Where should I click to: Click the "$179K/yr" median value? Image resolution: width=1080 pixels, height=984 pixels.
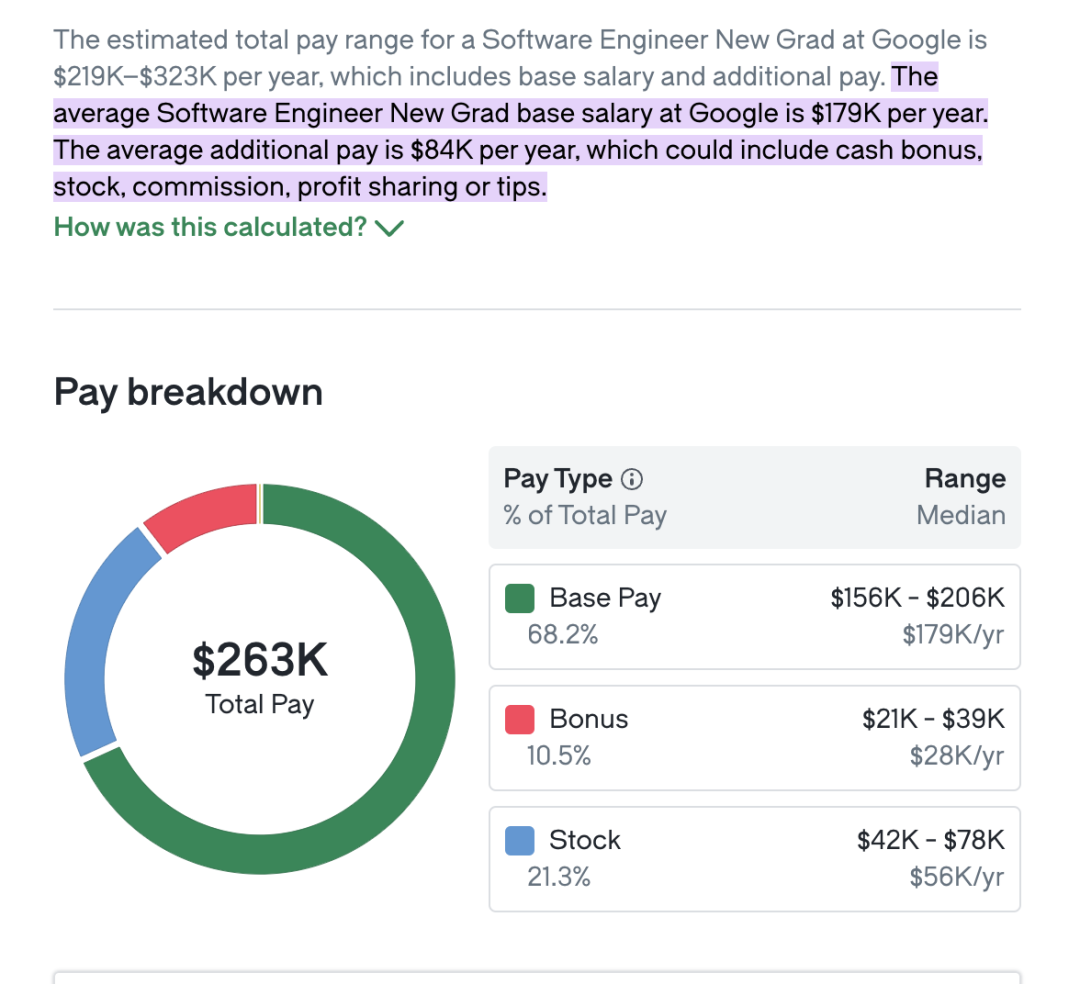[x=953, y=635]
